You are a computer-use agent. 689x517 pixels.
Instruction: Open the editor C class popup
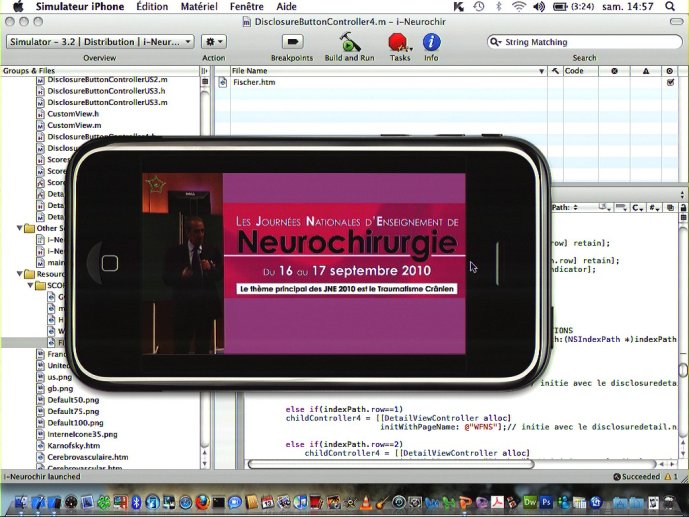pos(638,208)
